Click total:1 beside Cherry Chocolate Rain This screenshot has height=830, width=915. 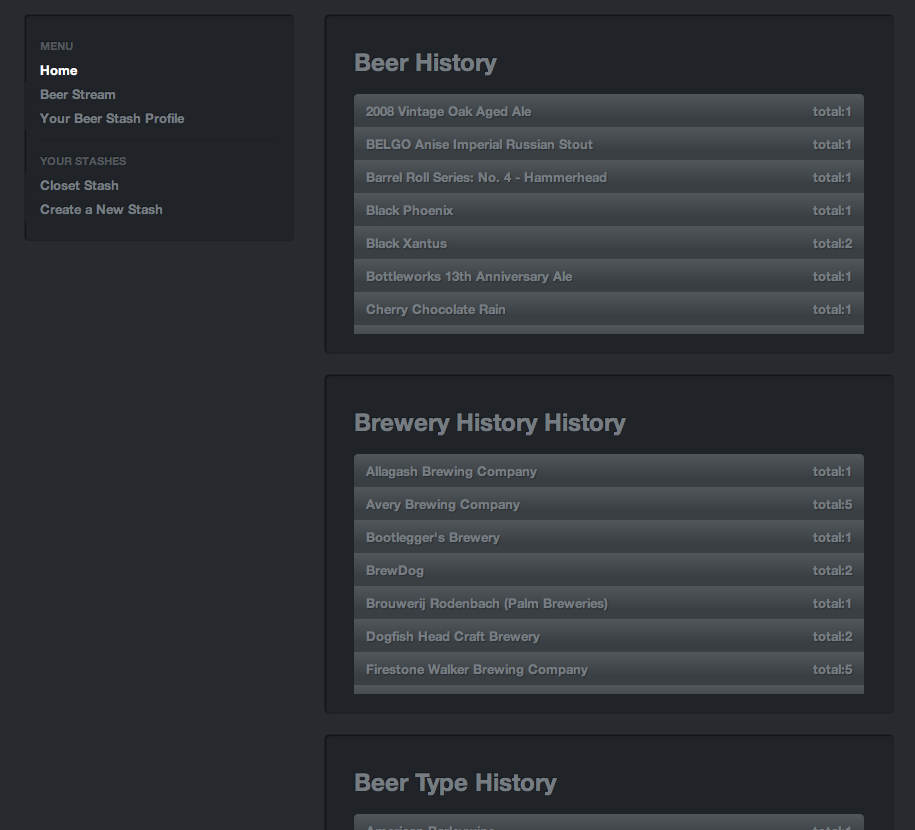[x=832, y=309]
